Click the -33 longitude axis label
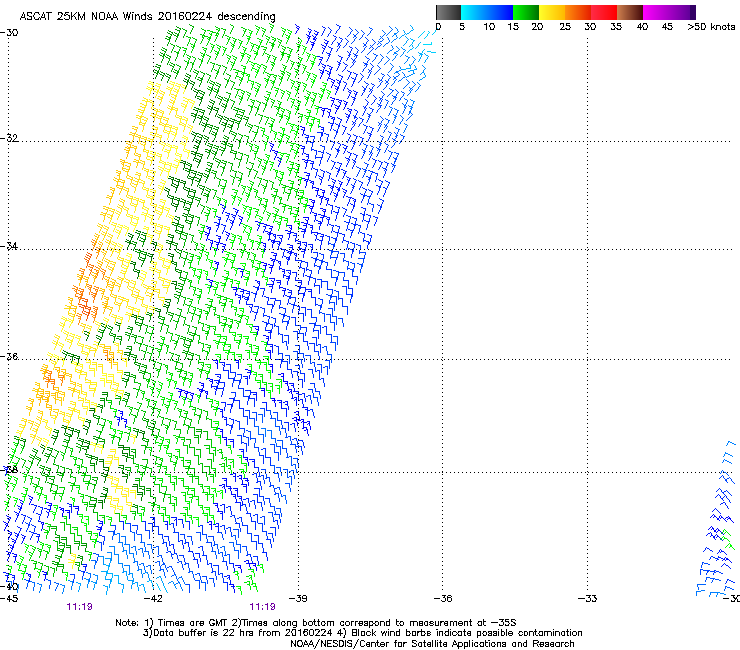740x650 pixels. coord(588,599)
